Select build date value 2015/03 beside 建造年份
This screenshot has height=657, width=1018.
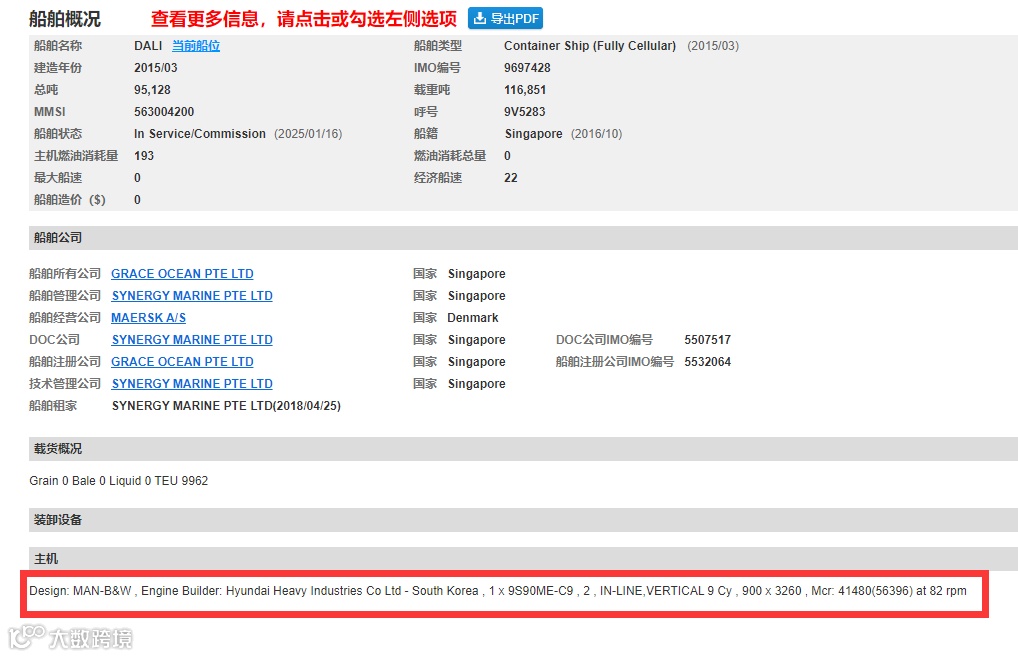click(156, 68)
